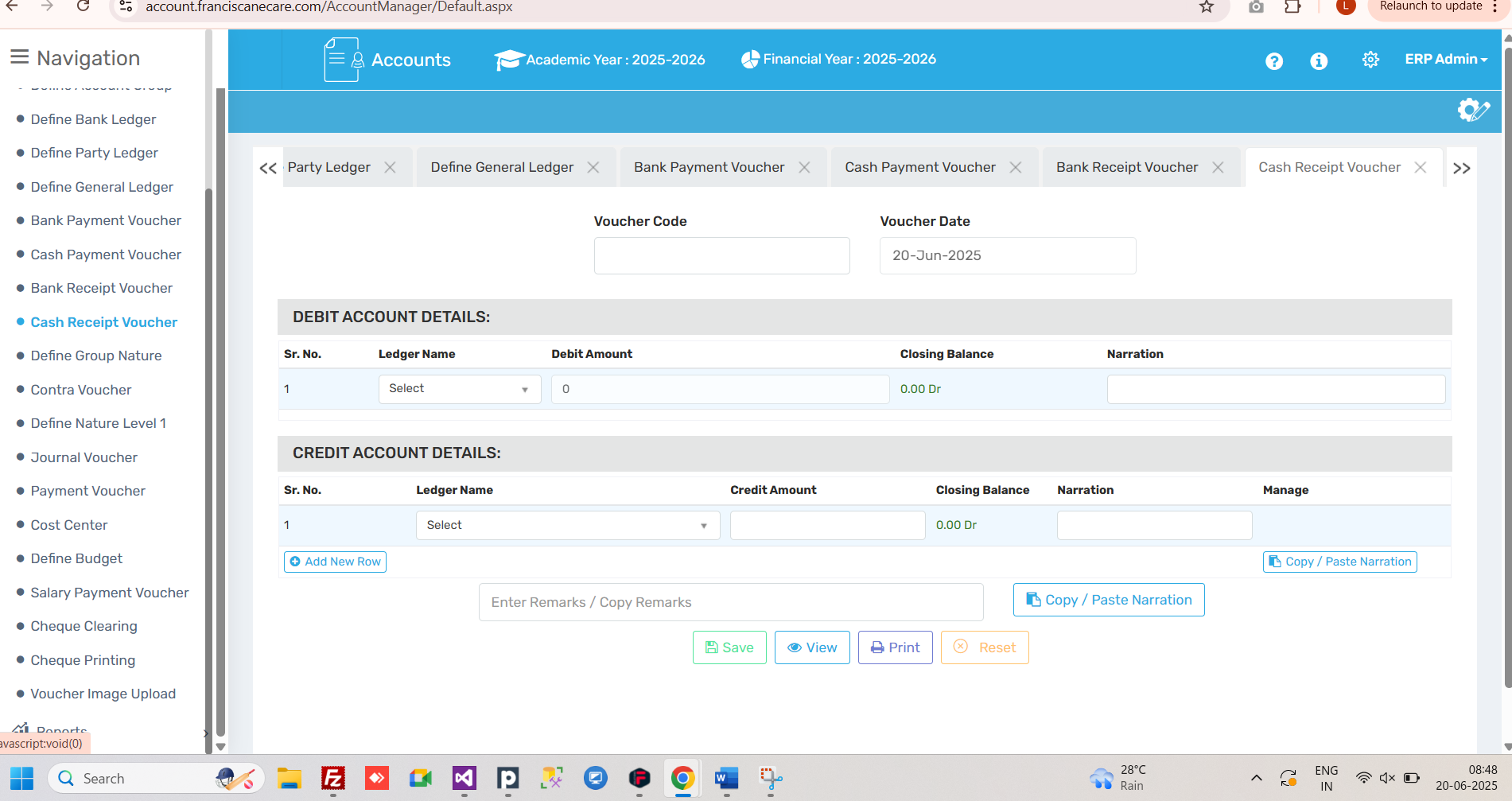Expand the debit Ledger Name dropdown
Image resolution: width=1512 pixels, height=801 pixels.
(x=460, y=389)
